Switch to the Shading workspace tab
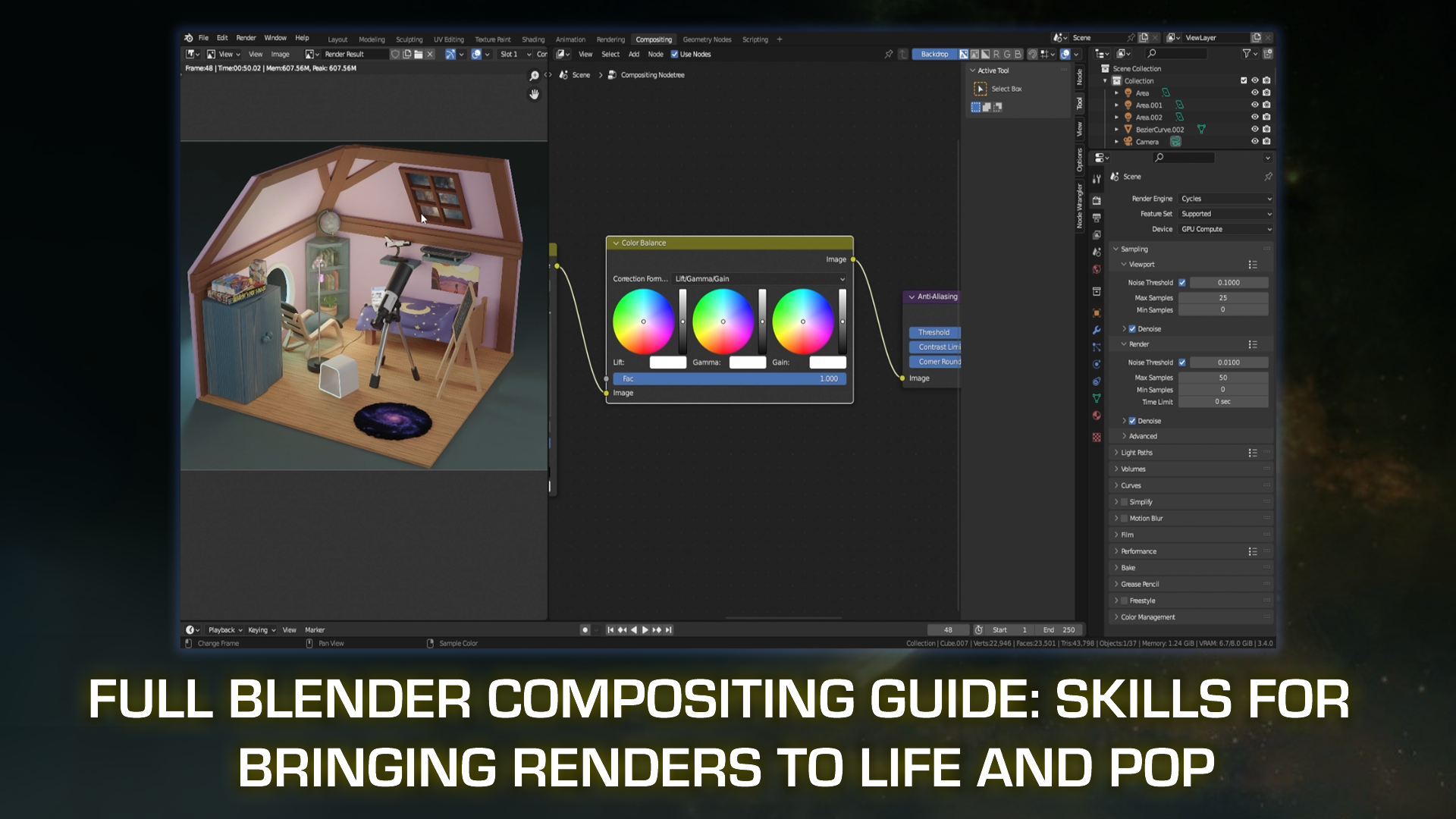1456x819 pixels. 533,39
